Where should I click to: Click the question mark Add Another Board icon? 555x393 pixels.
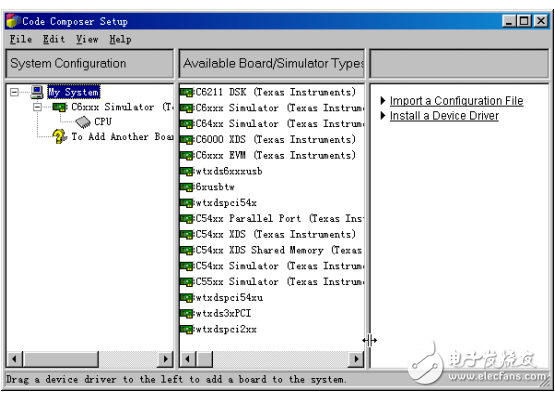[59, 136]
